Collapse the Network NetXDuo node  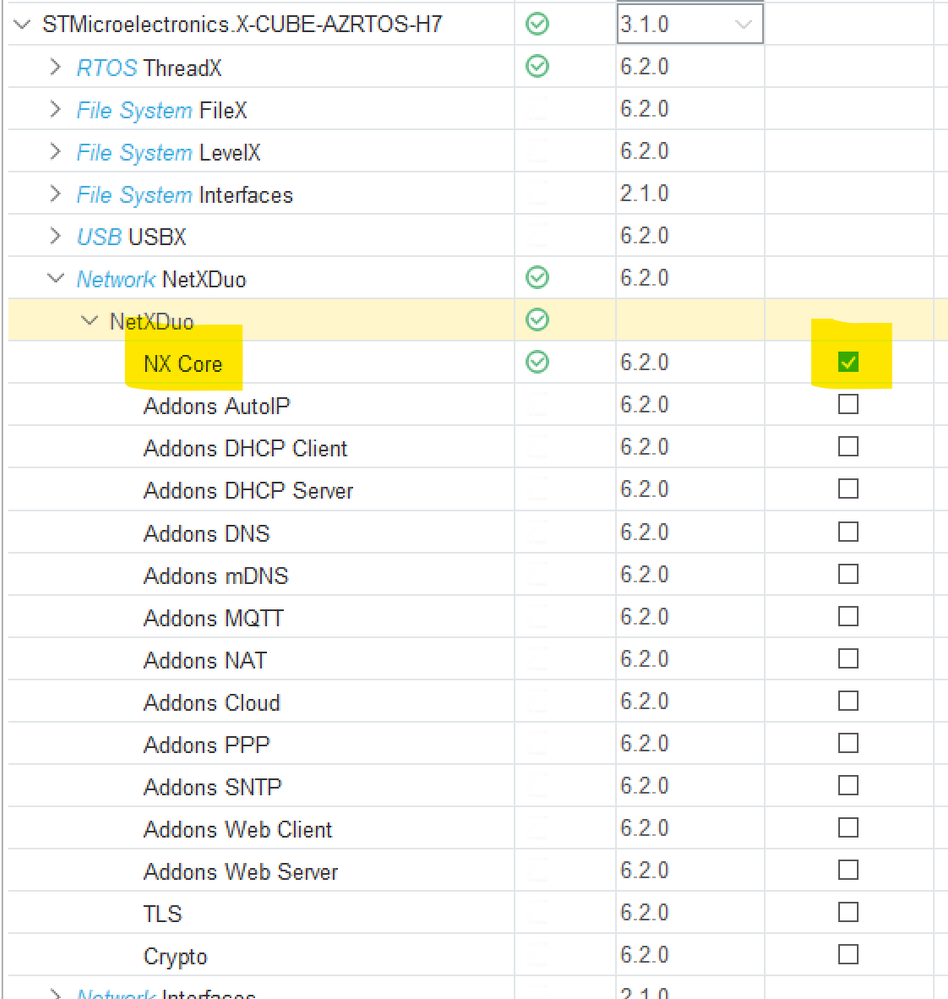pos(55,278)
